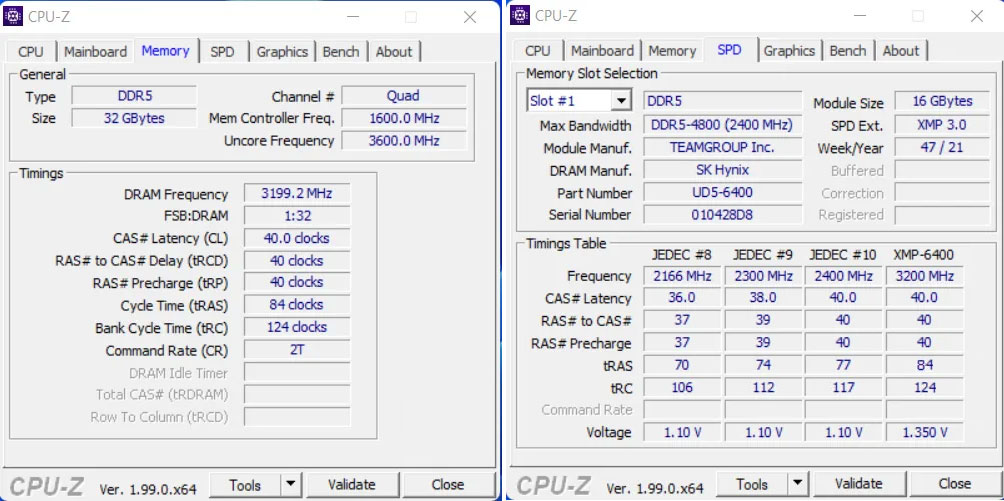Click XMP-6400 column header in Timings Table
Screen dimensions: 1004x501
click(923, 255)
